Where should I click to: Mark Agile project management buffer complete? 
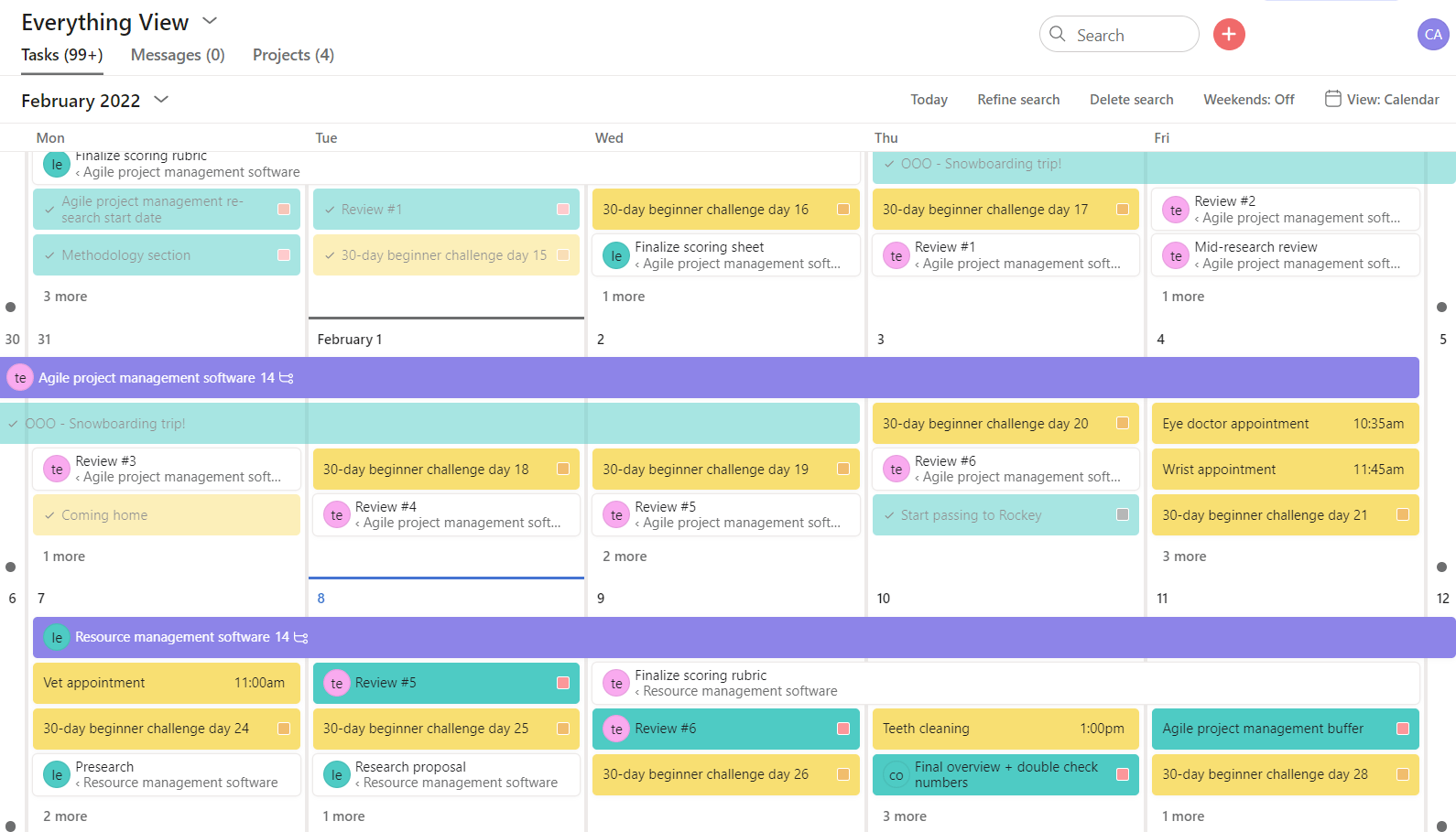[x=1402, y=729]
